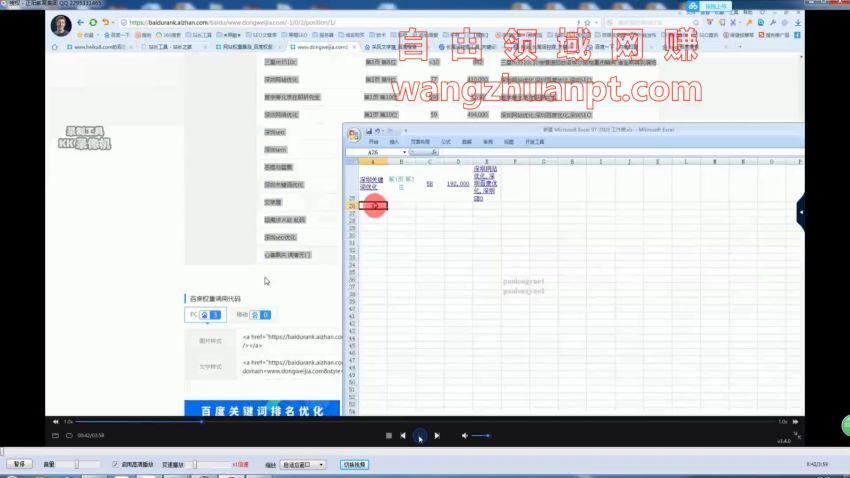
Task: Open the Excel 开发工具 ribbon tab
Action: coord(535,142)
